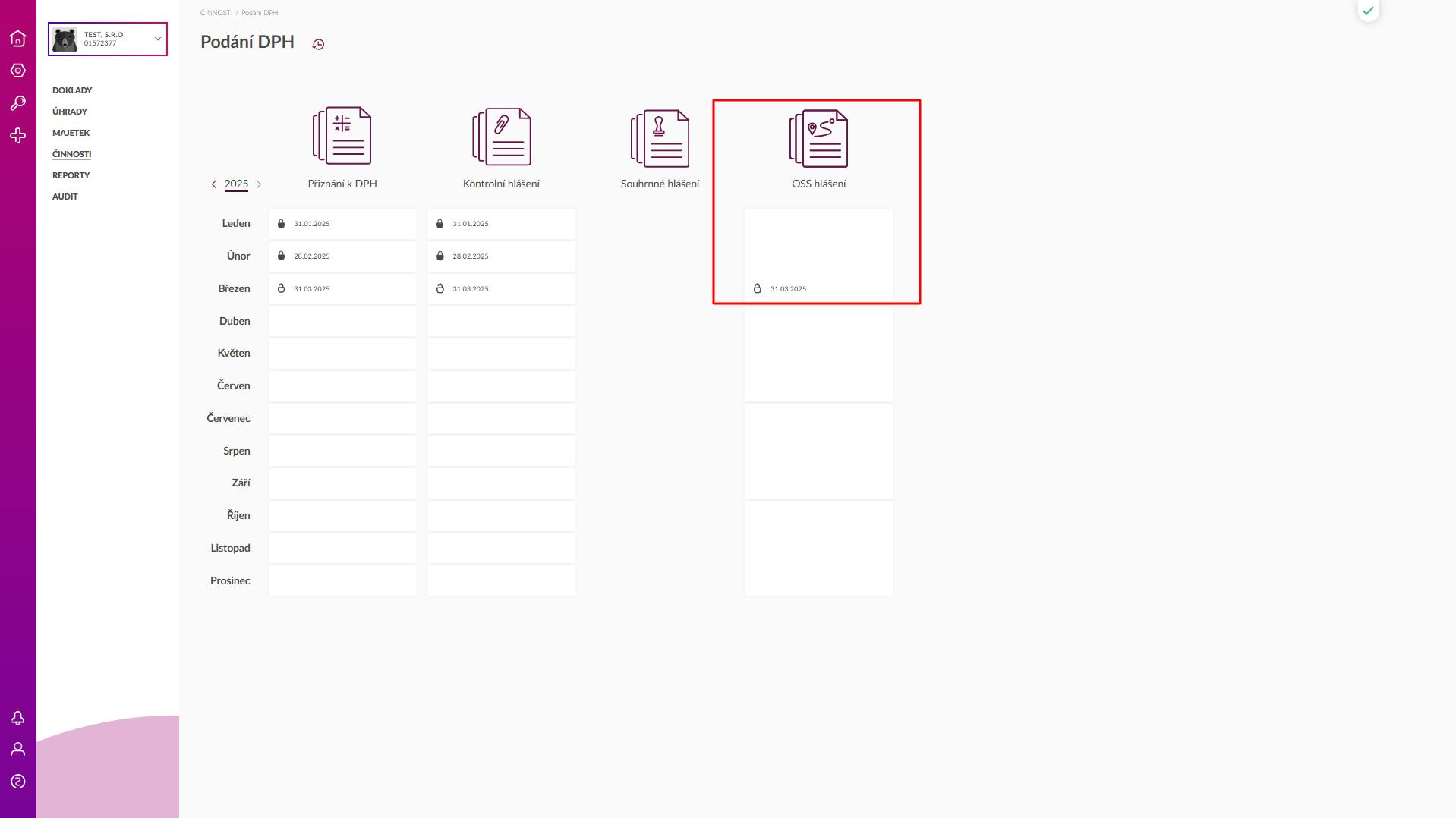Select OSS hlášení second quarter cell
Screen dimensions: 1456x818
pyautogui.click(x=818, y=354)
